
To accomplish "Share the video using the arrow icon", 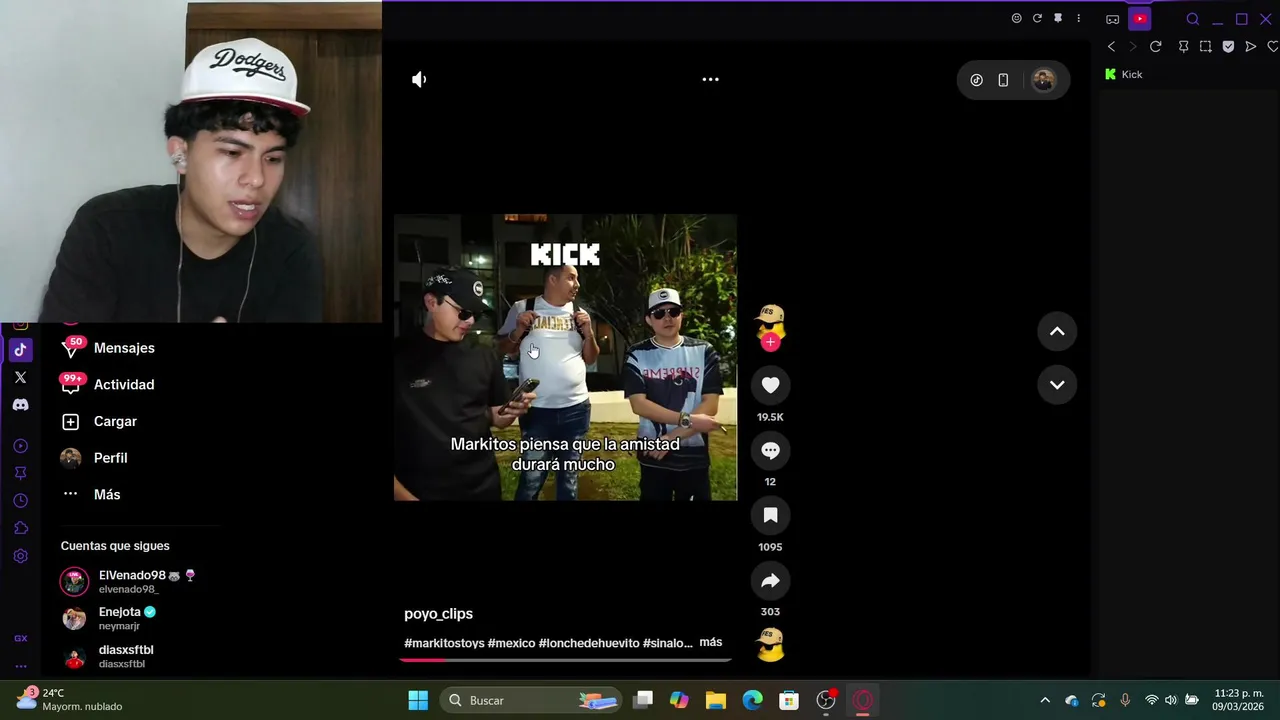I will tap(770, 580).
